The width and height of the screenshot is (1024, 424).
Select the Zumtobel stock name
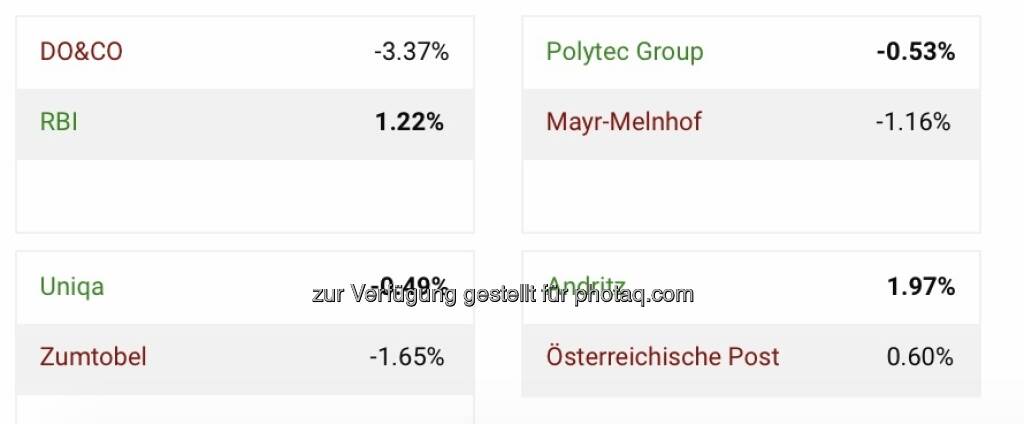pos(93,357)
